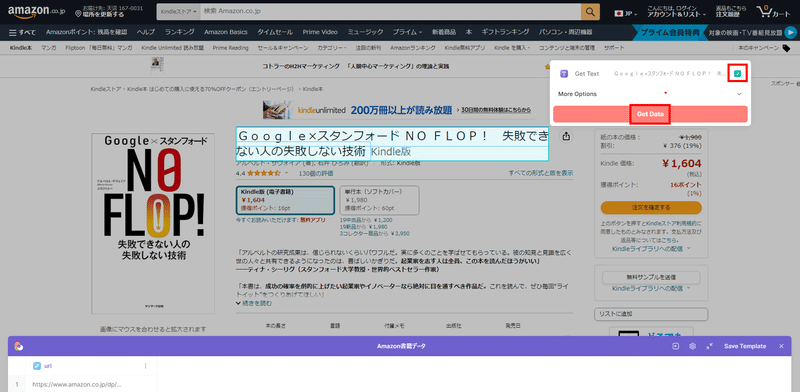Click the delivery location pin
The image size is (800, 392).
click(x=78, y=13)
